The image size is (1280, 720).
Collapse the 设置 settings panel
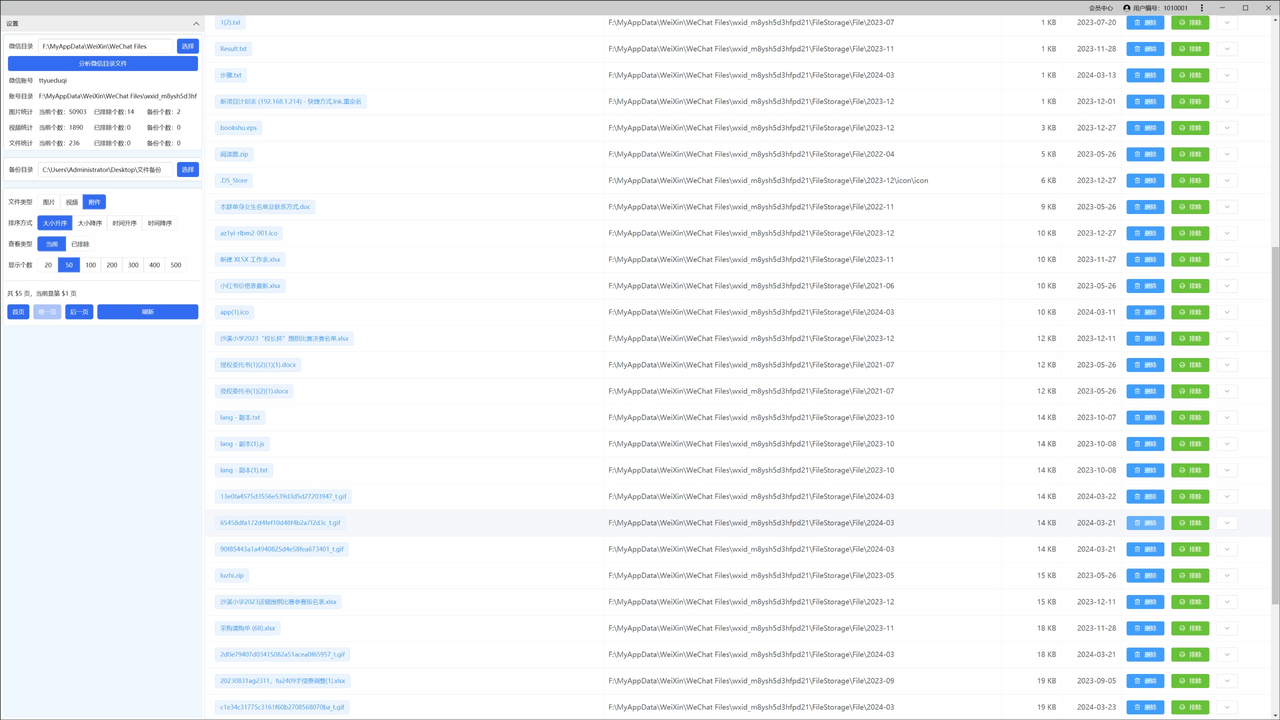point(196,23)
